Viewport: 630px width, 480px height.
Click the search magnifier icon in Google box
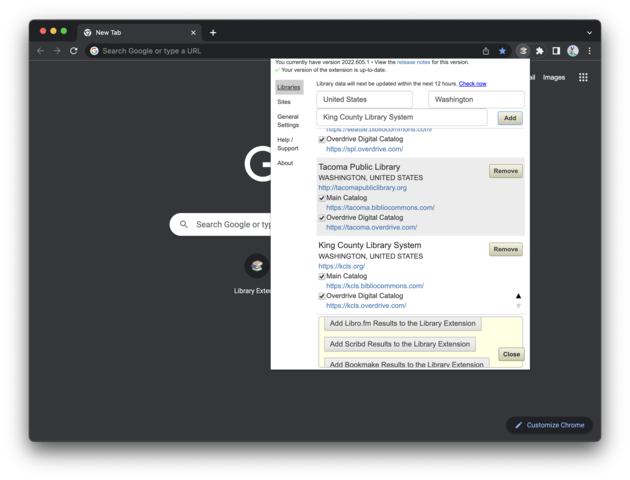pyautogui.click(x=184, y=224)
